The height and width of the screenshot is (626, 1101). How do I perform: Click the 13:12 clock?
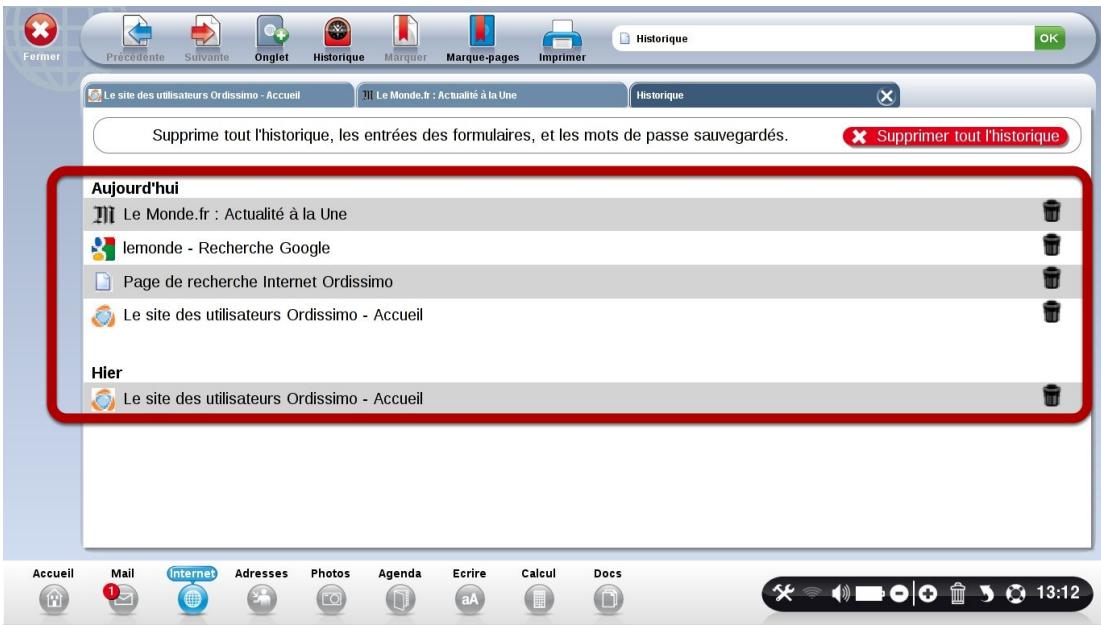1057,593
